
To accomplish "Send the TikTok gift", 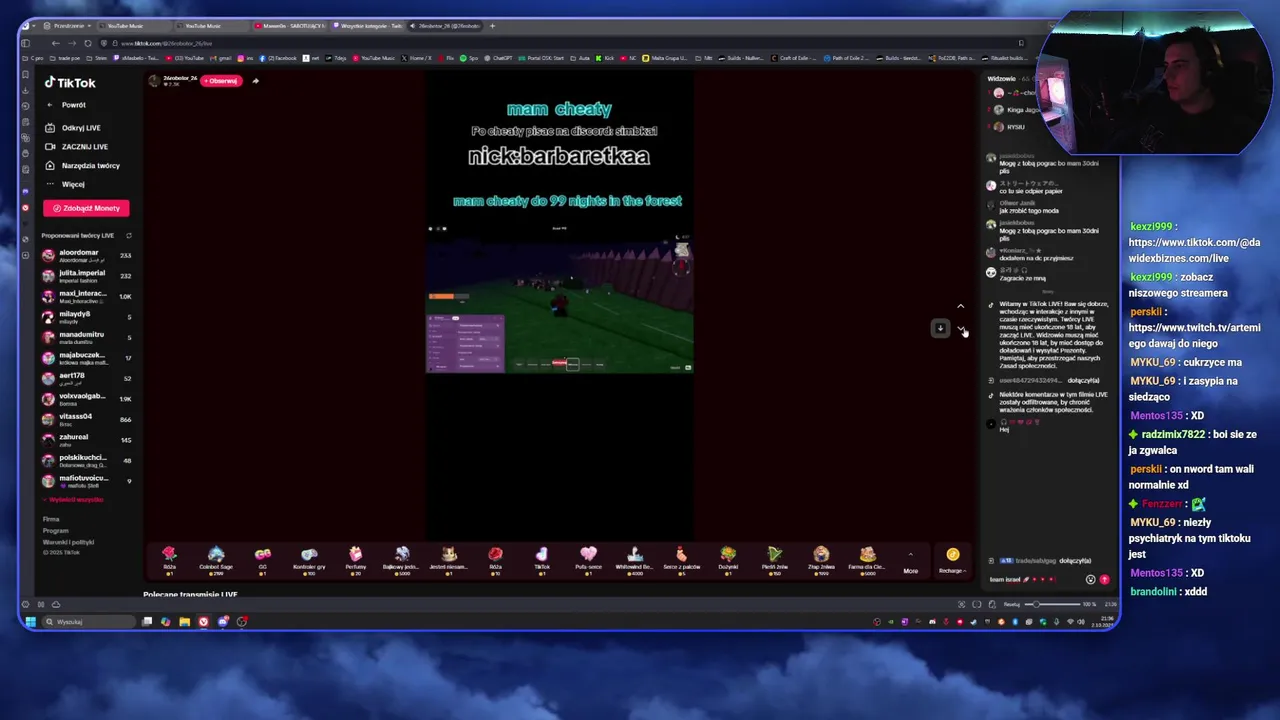I will (542, 559).
